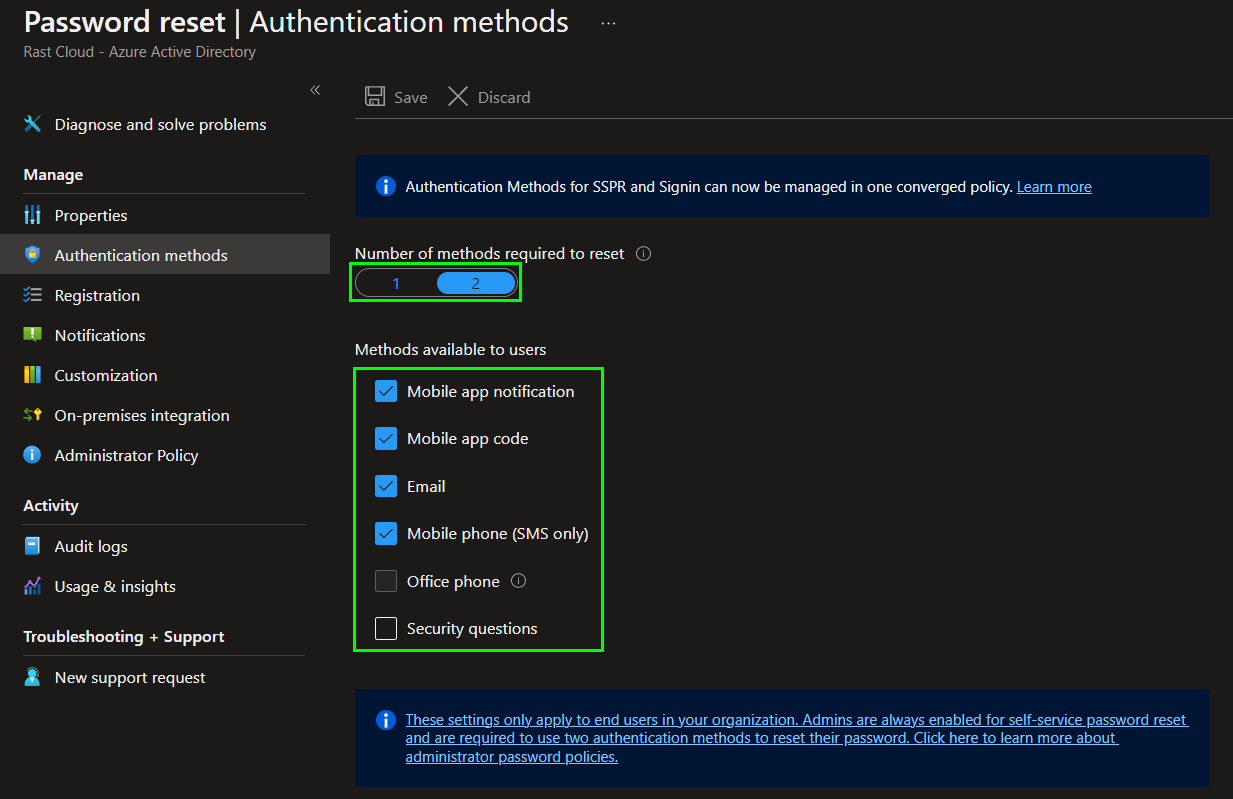The image size is (1233, 799).
Task: Click the Properties sliders icon
Action: pyautogui.click(x=33, y=215)
